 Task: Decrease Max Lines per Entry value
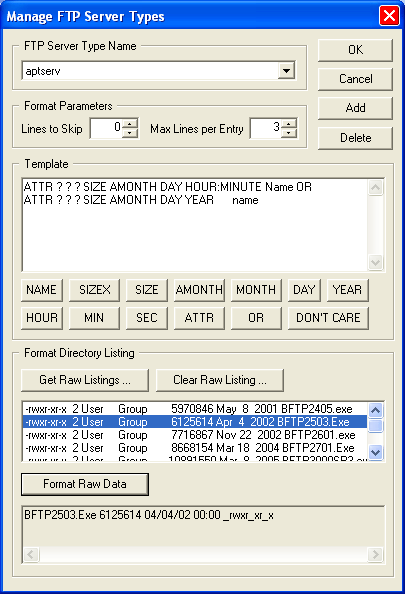[x=289, y=133]
